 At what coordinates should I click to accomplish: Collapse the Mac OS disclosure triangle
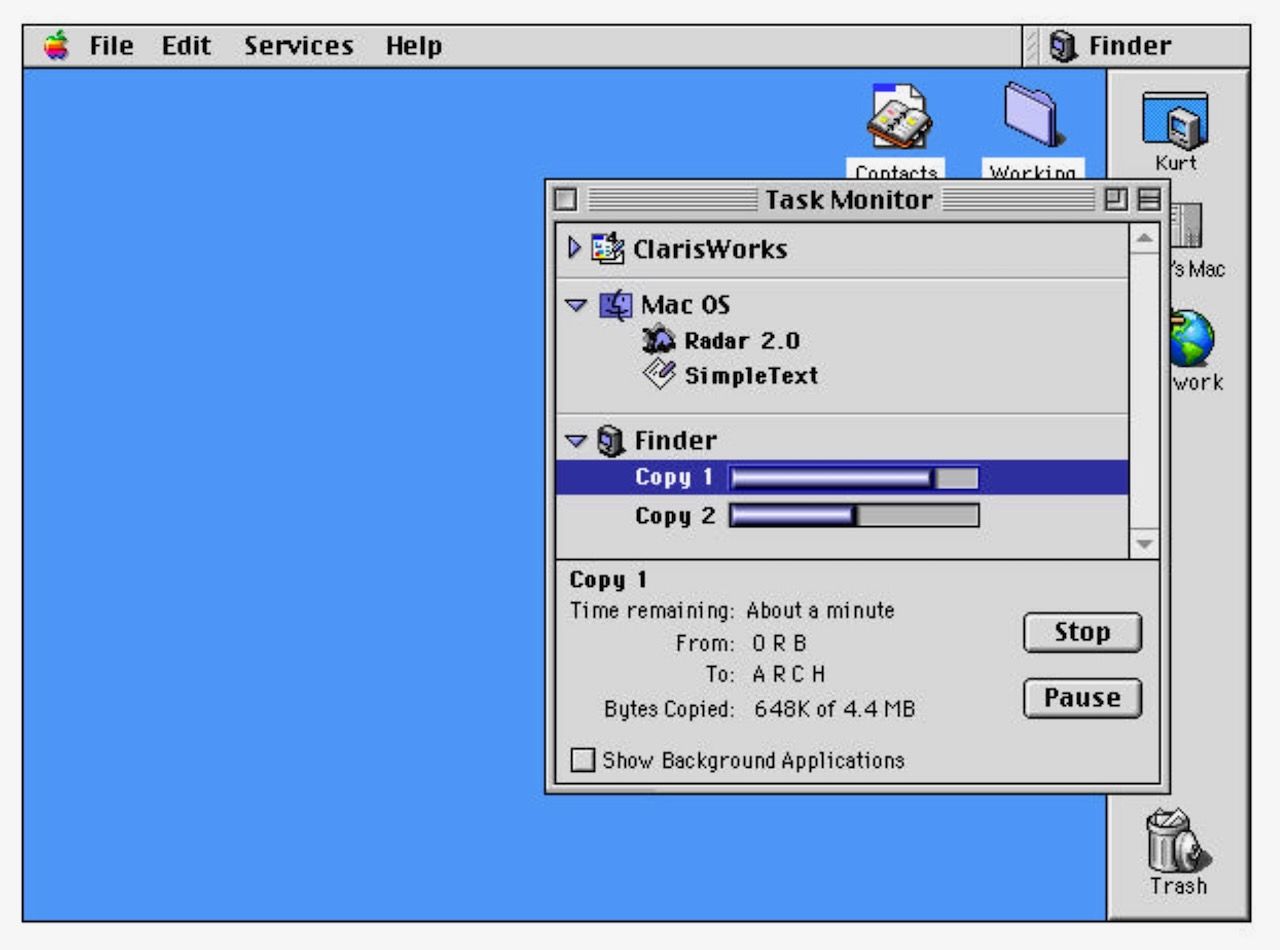point(576,304)
